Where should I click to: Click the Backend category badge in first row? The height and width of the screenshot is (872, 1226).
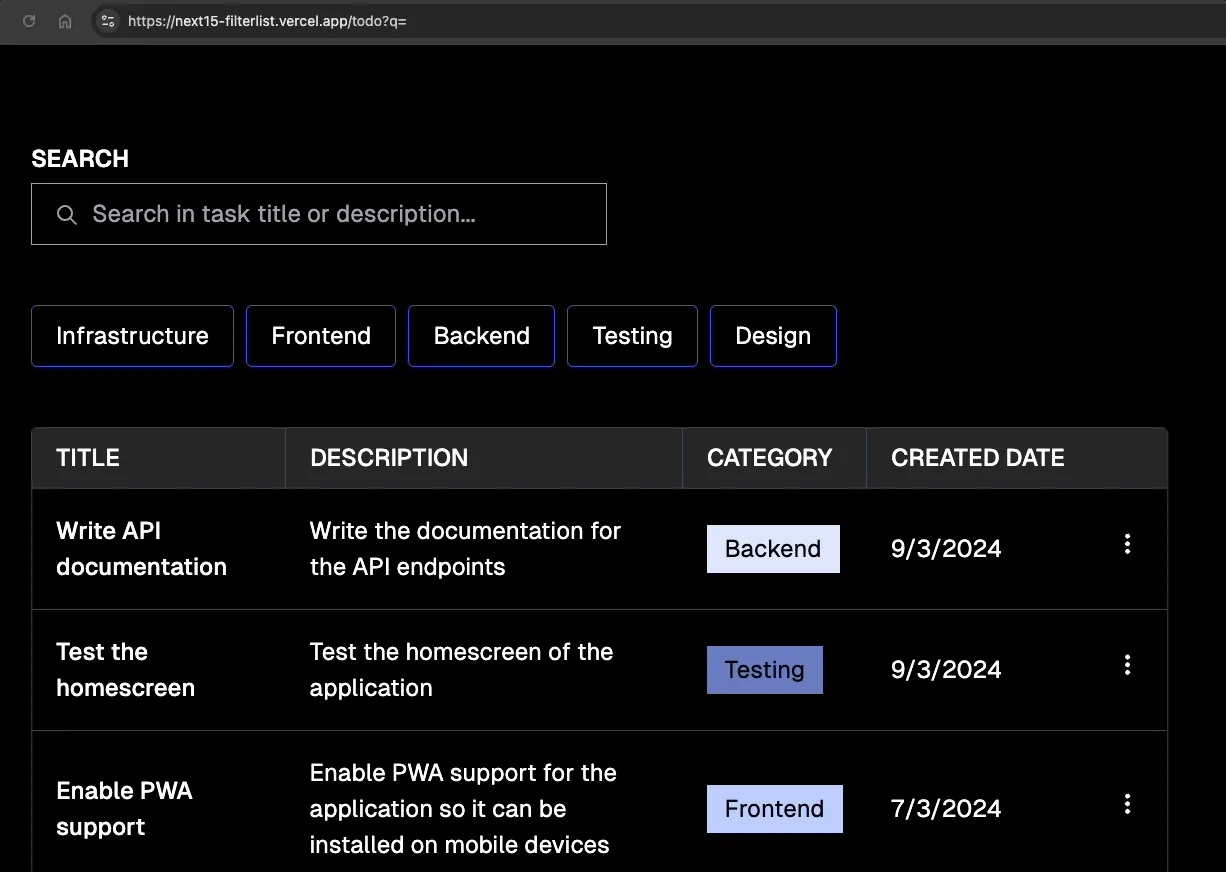coord(773,549)
